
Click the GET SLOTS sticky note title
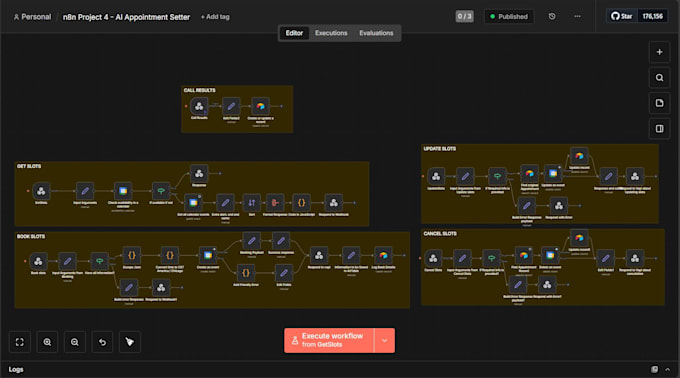pyautogui.click(x=29, y=166)
